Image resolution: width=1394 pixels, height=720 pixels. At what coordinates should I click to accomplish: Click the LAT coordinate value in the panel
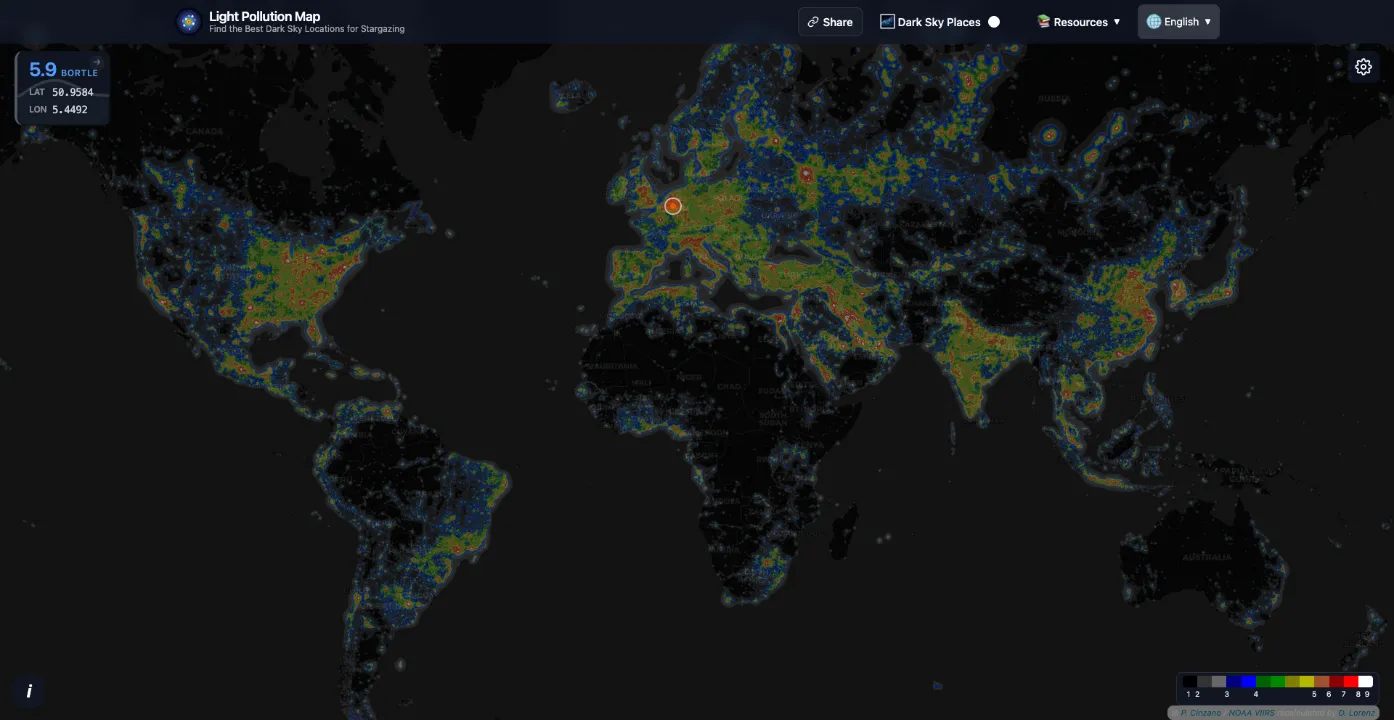(71, 91)
